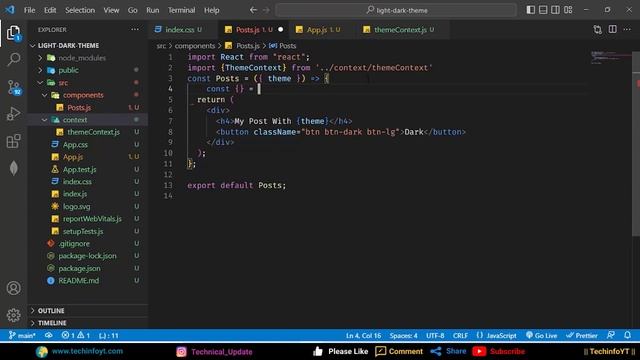Click the code minimap preview
Screen dimensions: 640x360
[610, 57]
